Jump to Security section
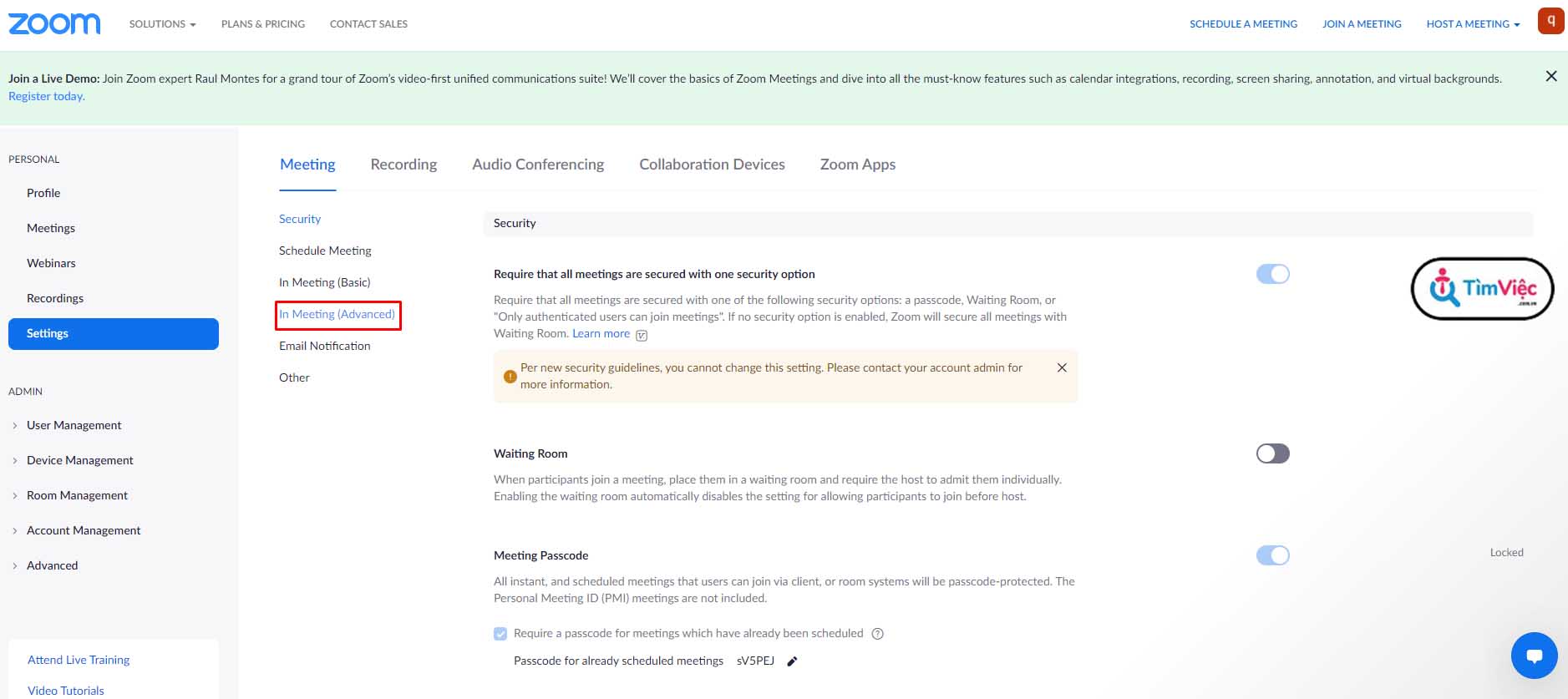This screenshot has height=699, width=1568. click(300, 219)
